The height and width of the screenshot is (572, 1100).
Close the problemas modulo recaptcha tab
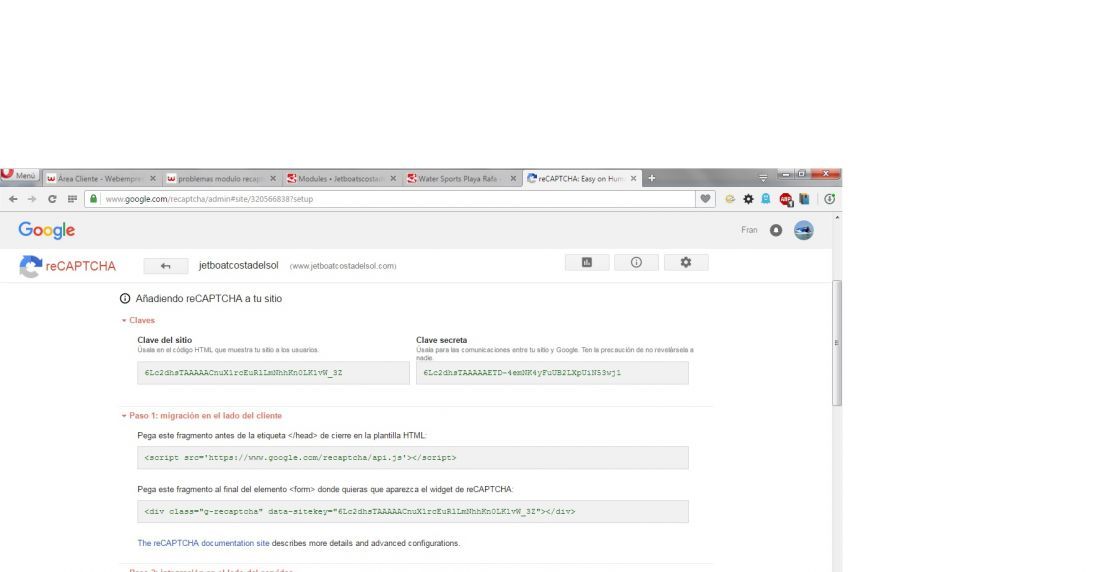click(x=273, y=179)
